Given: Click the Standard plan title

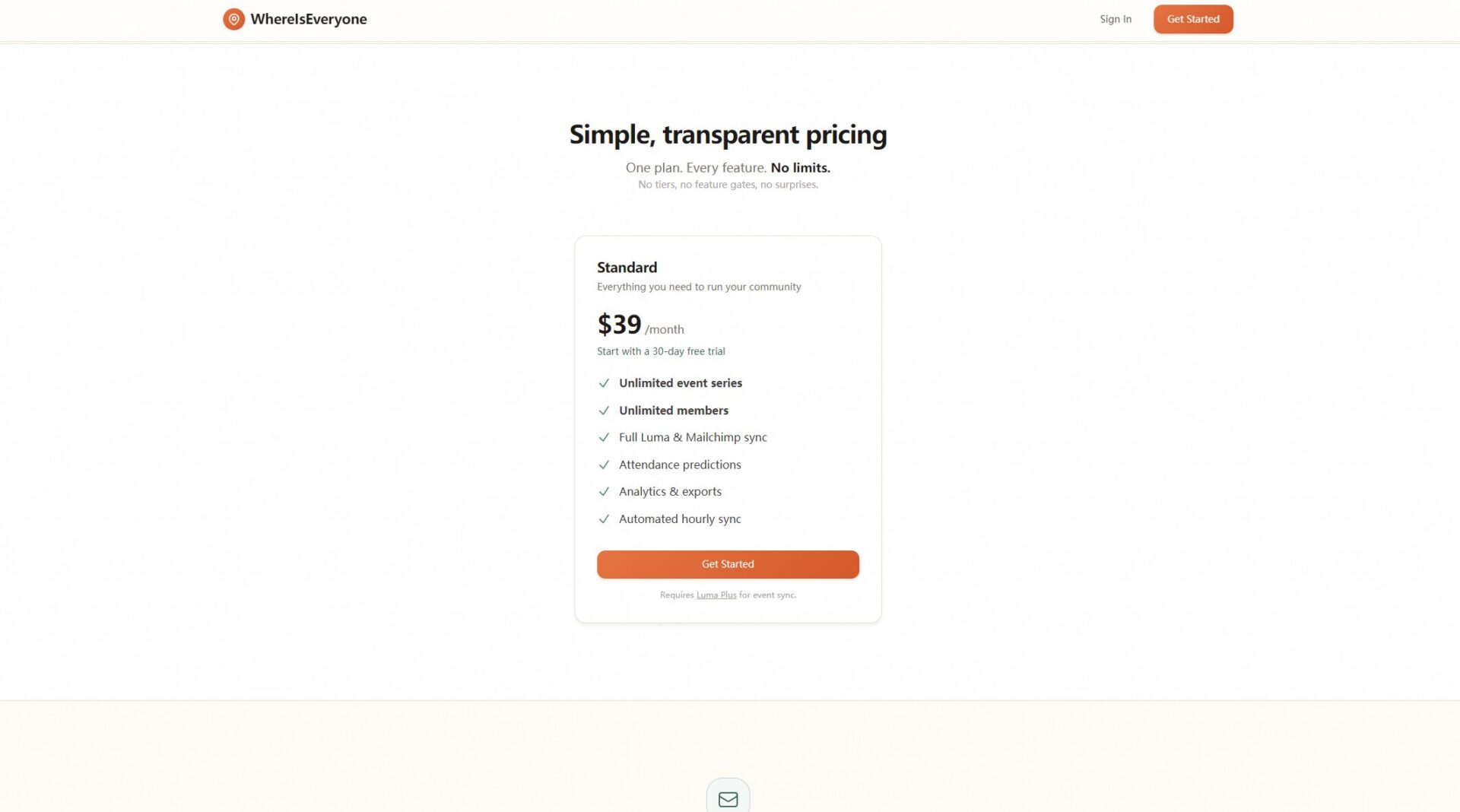Looking at the screenshot, I should pyautogui.click(x=627, y=268).
